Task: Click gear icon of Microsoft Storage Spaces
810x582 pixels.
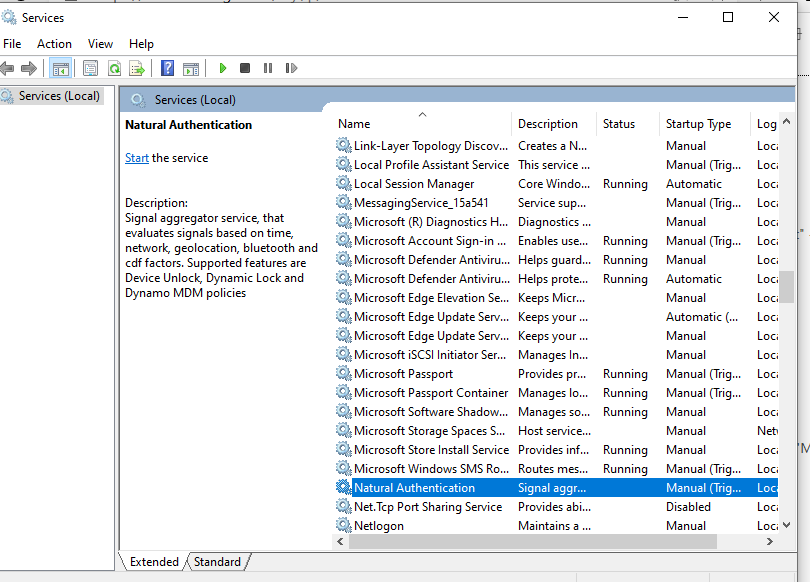Action: 344,430
